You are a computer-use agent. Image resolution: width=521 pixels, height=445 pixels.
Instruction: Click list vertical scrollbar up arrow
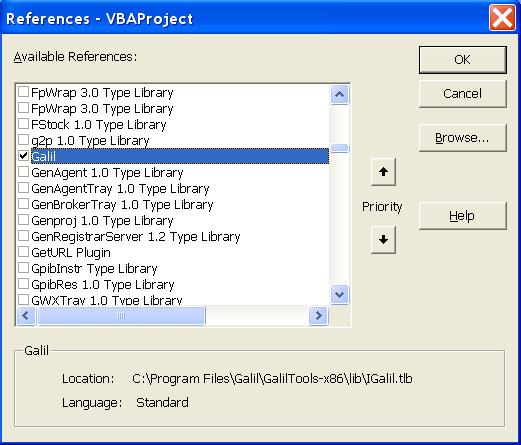point(340,94)
